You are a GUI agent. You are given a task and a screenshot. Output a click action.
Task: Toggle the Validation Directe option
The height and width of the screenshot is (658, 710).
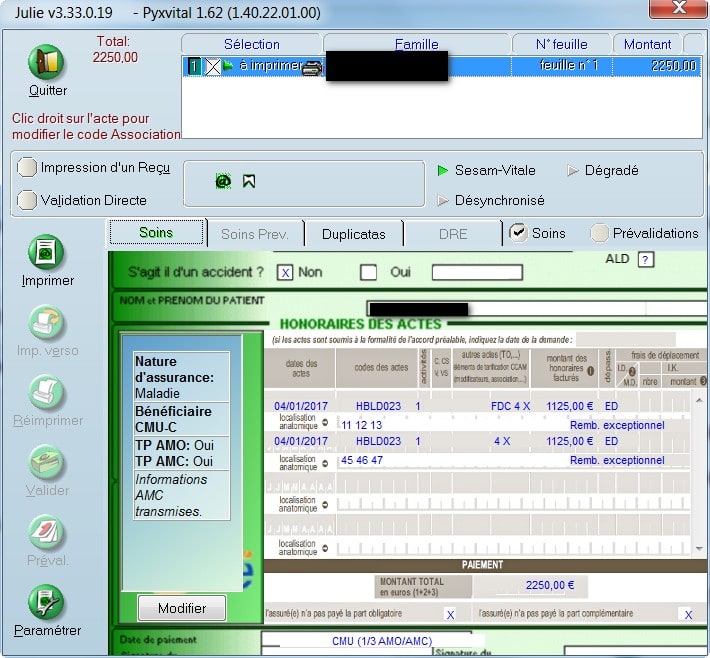tap(28, 200)
